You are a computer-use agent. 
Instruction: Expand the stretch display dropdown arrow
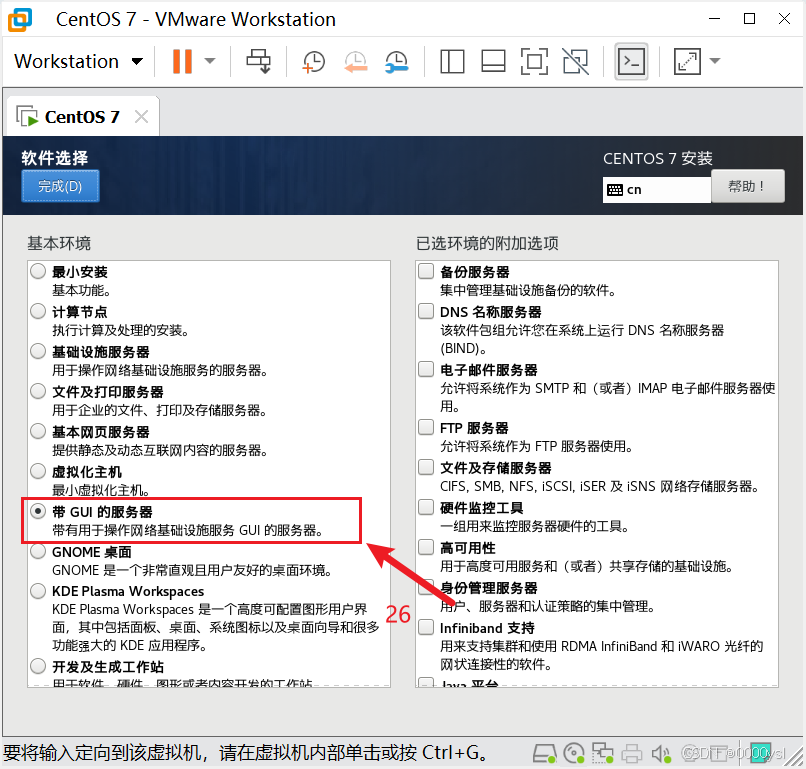point(715,61)
